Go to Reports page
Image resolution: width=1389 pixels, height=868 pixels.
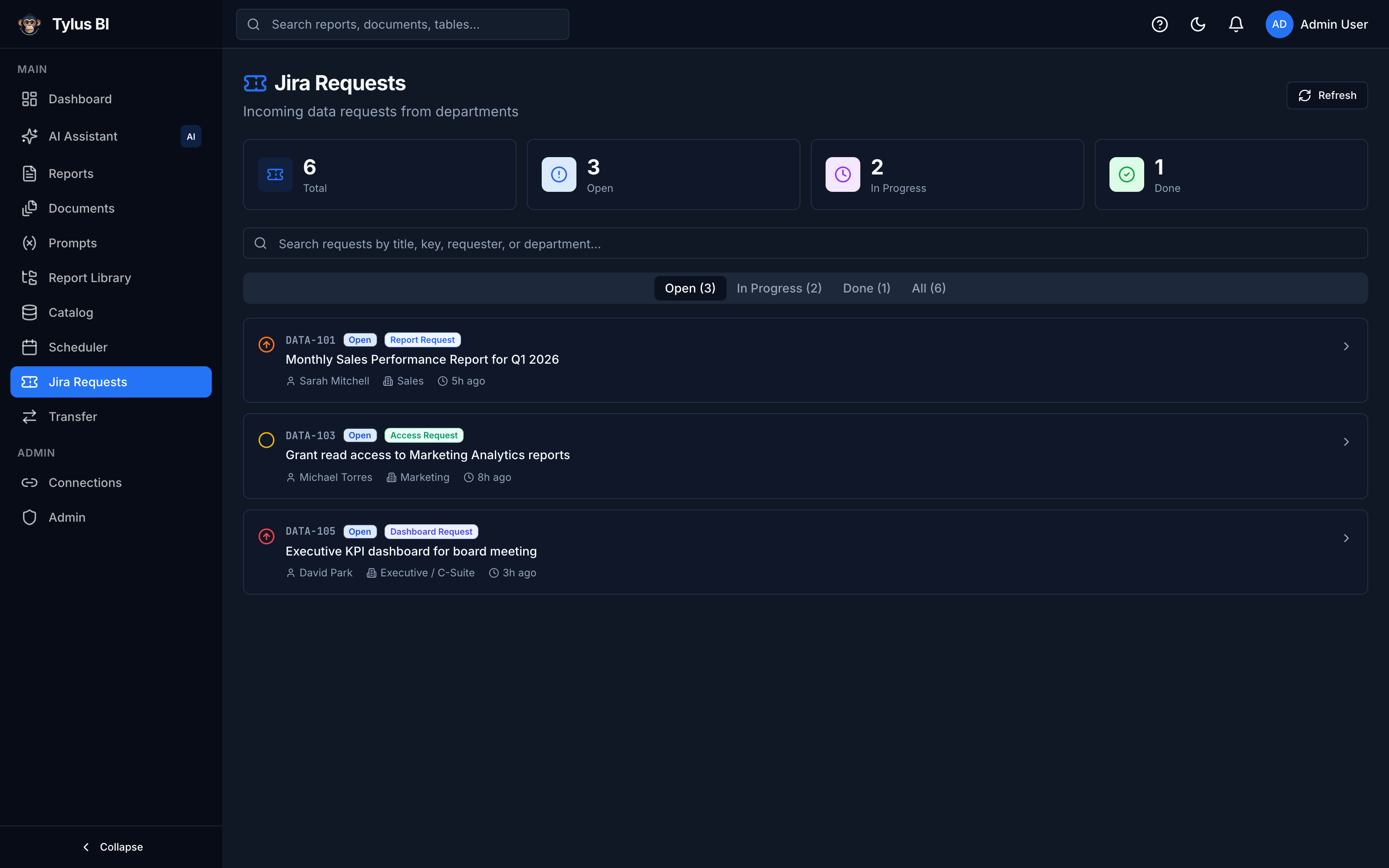(x=111, y=173)
